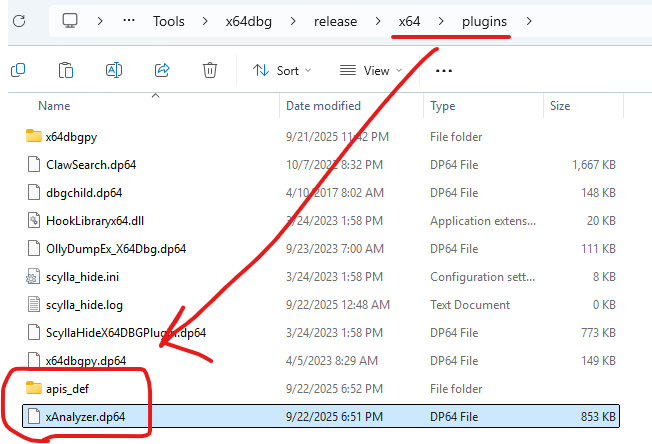Open the Sort dropdown
The width and height of the screenshot is (652, 444).
click(x=282, y=71)
